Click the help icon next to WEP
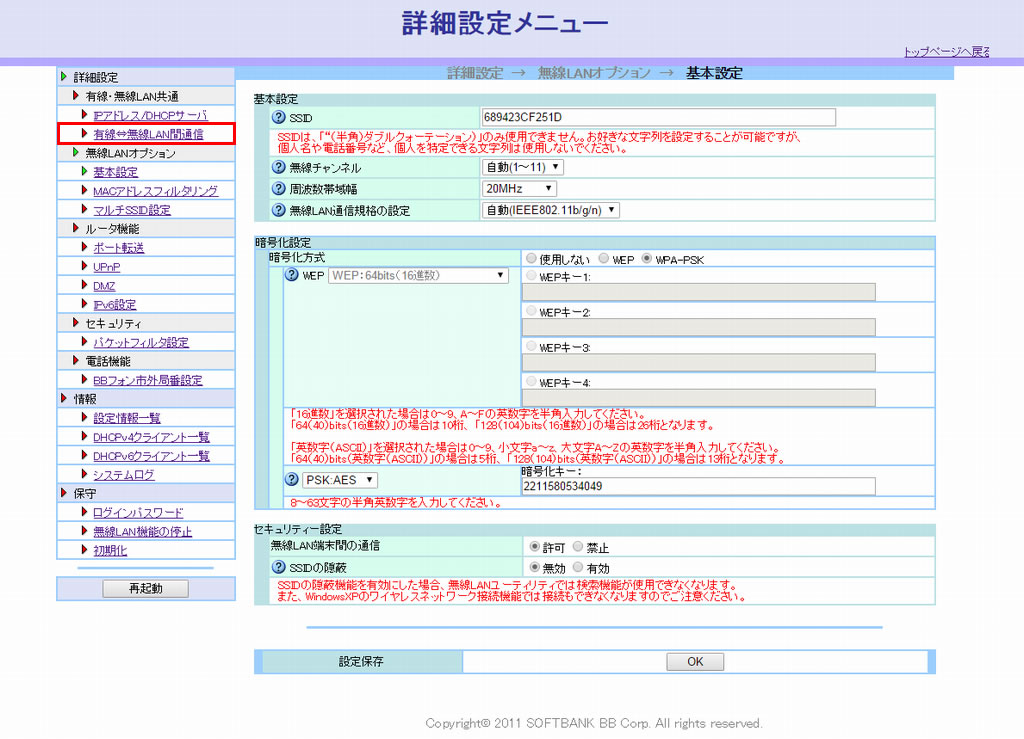The width and height of the screenshot is (1024, 739). click(x=292, y=276)
